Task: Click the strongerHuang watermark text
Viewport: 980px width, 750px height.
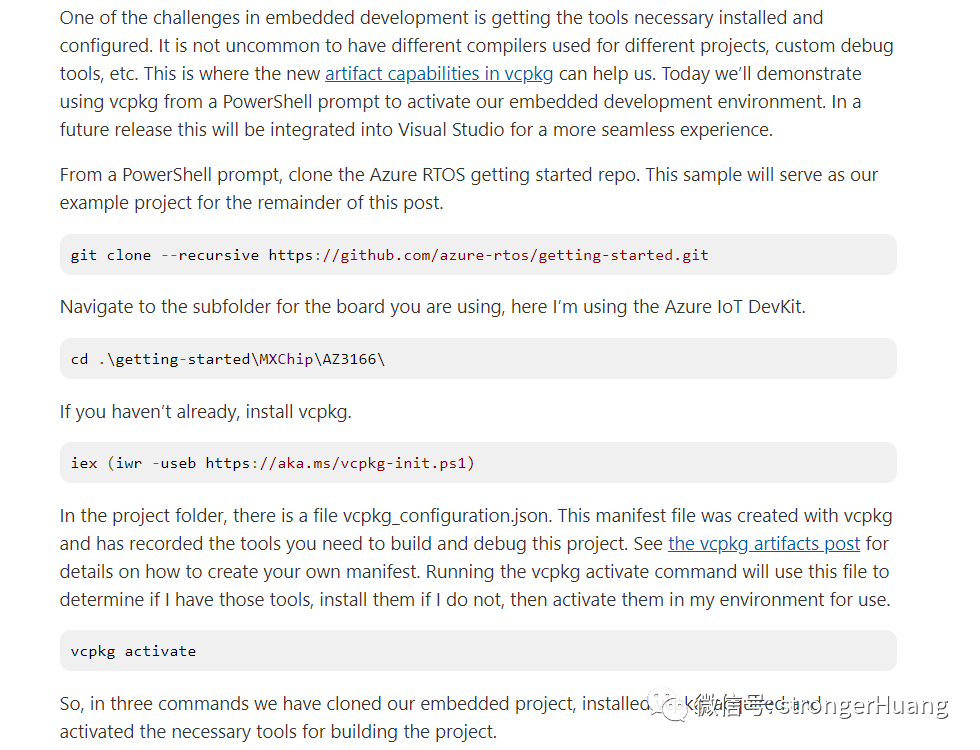Action: 861,706
